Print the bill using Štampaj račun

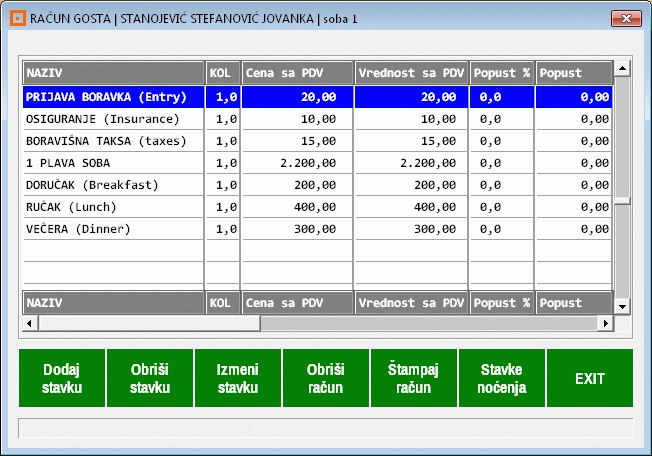click(414, 378)
